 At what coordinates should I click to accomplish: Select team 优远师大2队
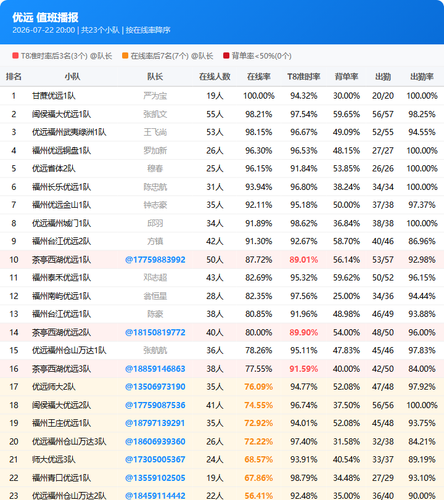[54, 387]
